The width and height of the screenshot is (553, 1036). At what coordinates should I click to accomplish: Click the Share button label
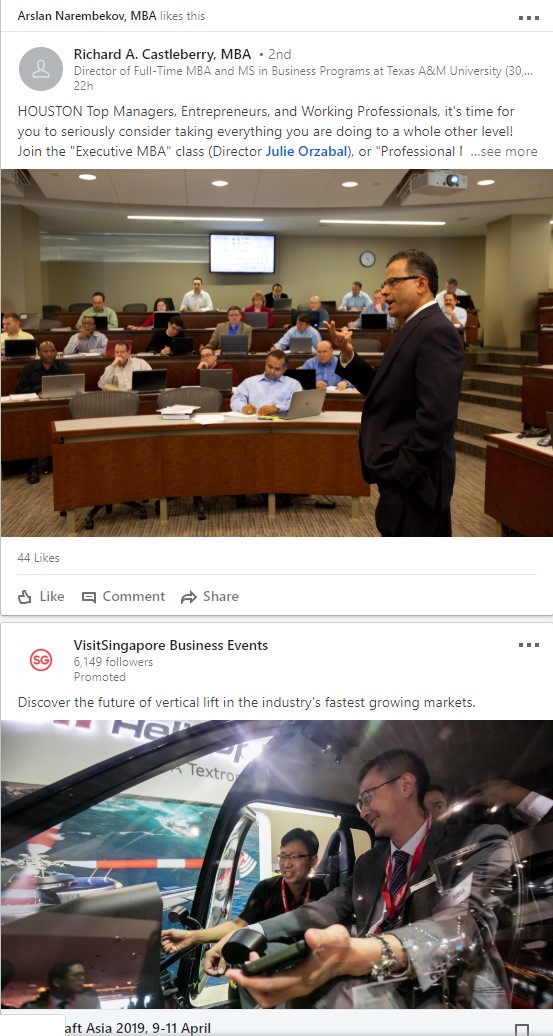221,597
